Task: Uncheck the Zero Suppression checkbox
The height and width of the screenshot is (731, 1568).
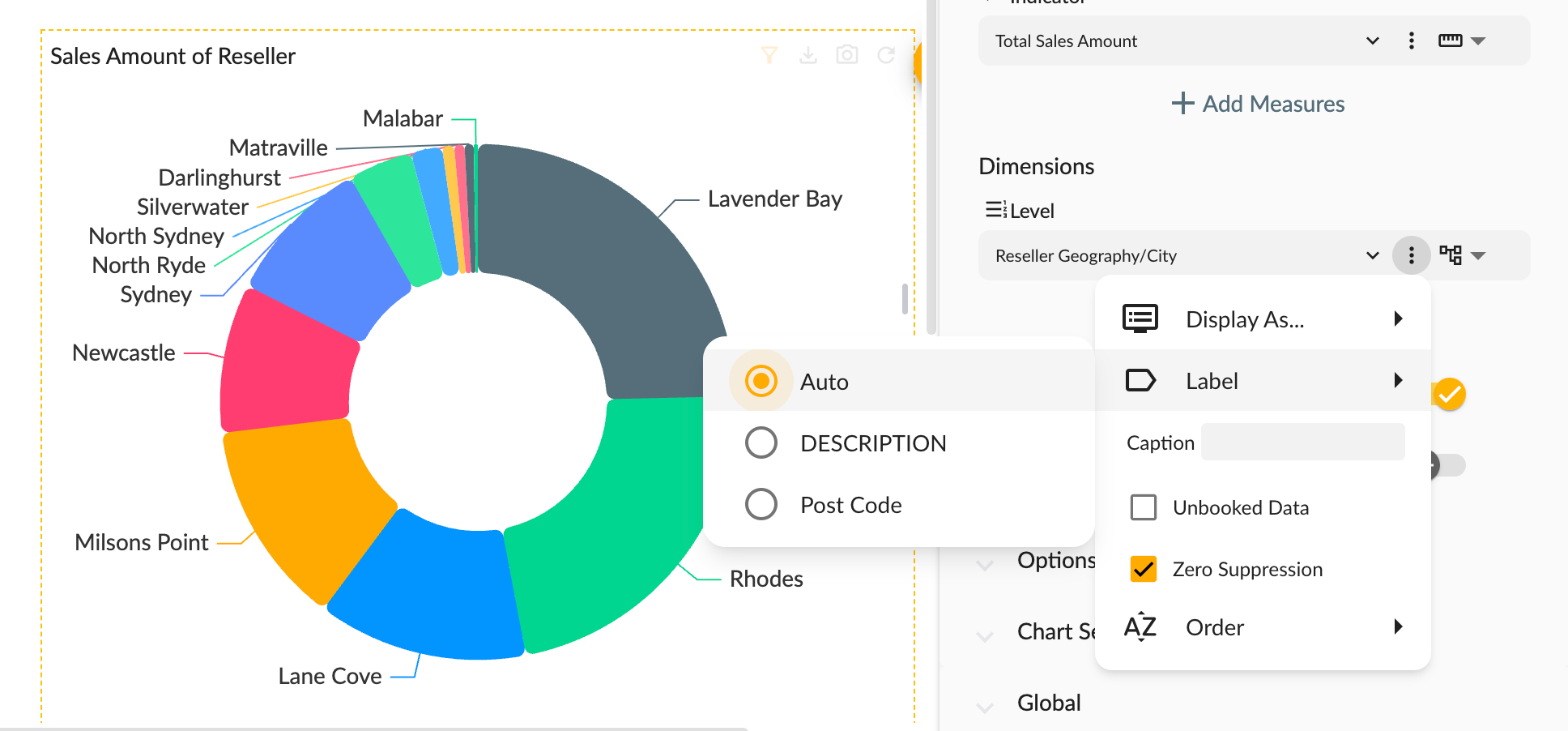Action: tap(1144, 569)
